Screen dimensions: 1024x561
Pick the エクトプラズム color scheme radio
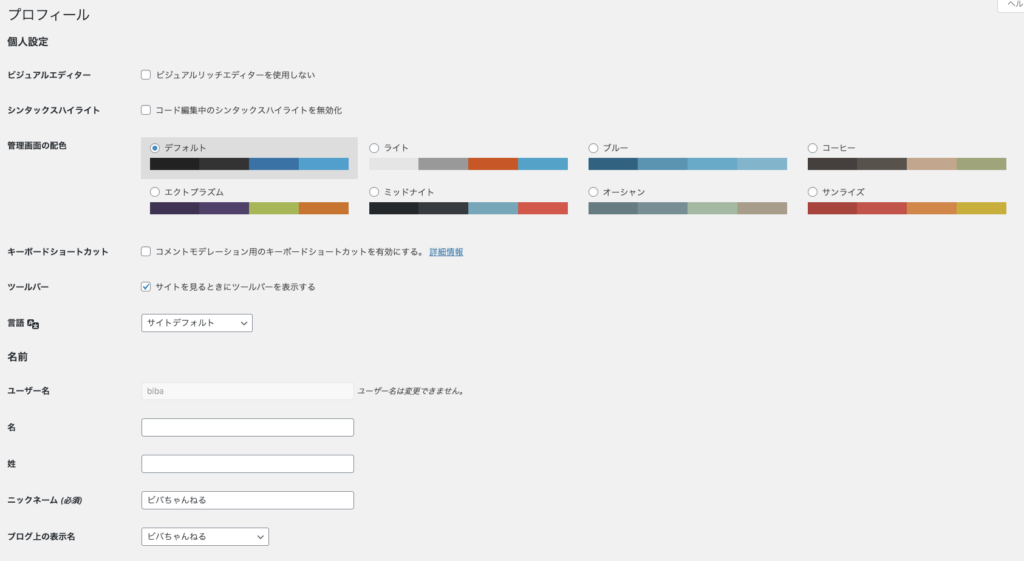pyautogui.click(x=155, y=192)
